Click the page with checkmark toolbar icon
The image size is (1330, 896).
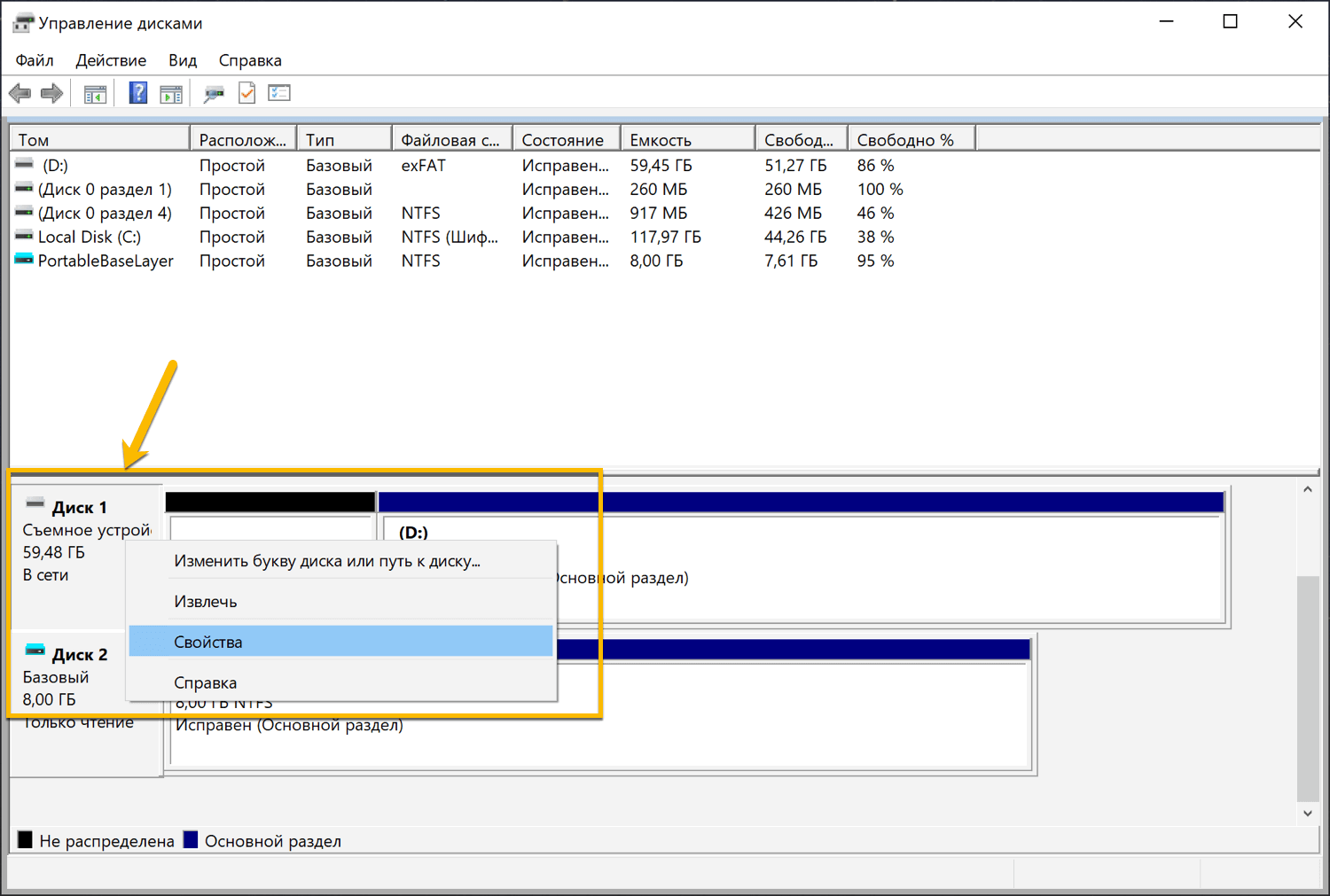click(246, 93)
